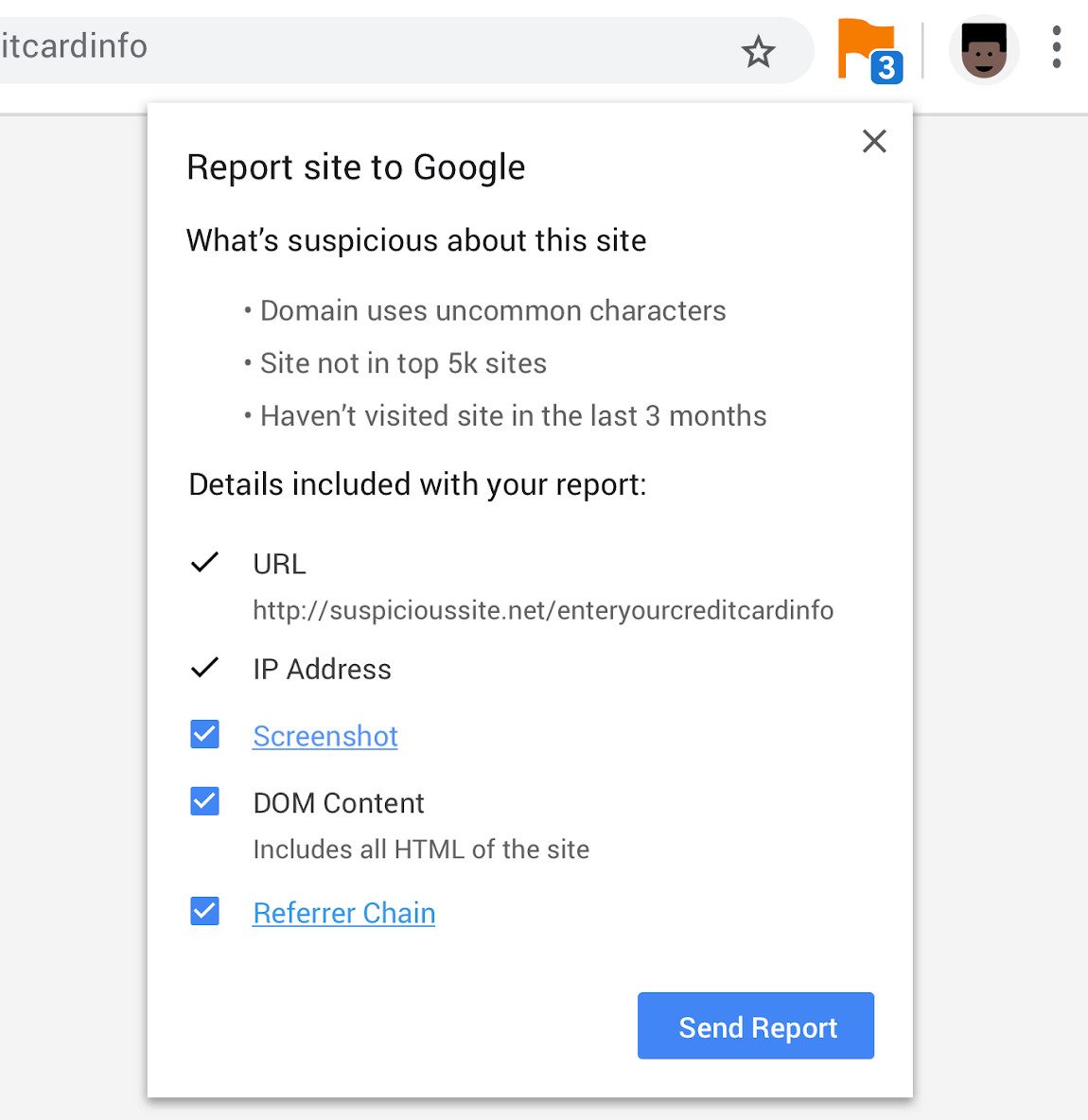
Task: Open the Screenshot preview link
Action: coord(325,736)
